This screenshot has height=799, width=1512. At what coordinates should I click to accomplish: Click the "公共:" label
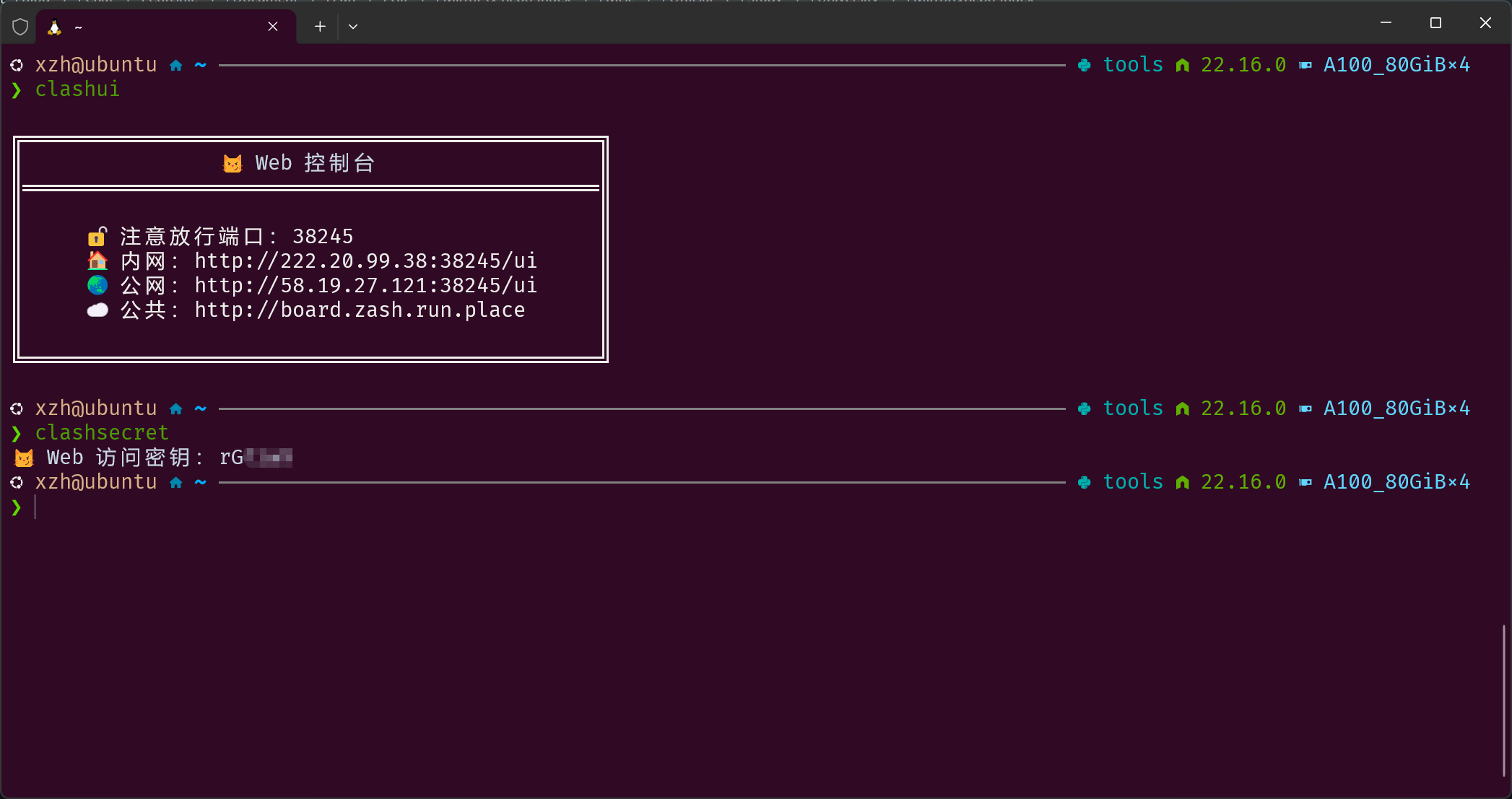click(149, 310)
